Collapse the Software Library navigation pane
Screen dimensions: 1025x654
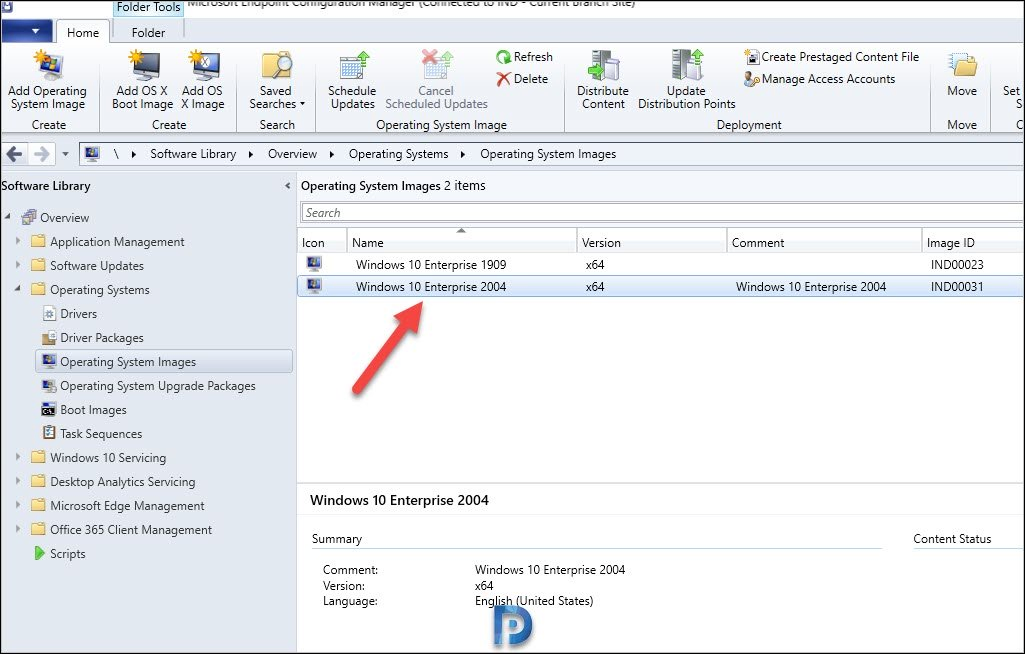pos(287,186)
